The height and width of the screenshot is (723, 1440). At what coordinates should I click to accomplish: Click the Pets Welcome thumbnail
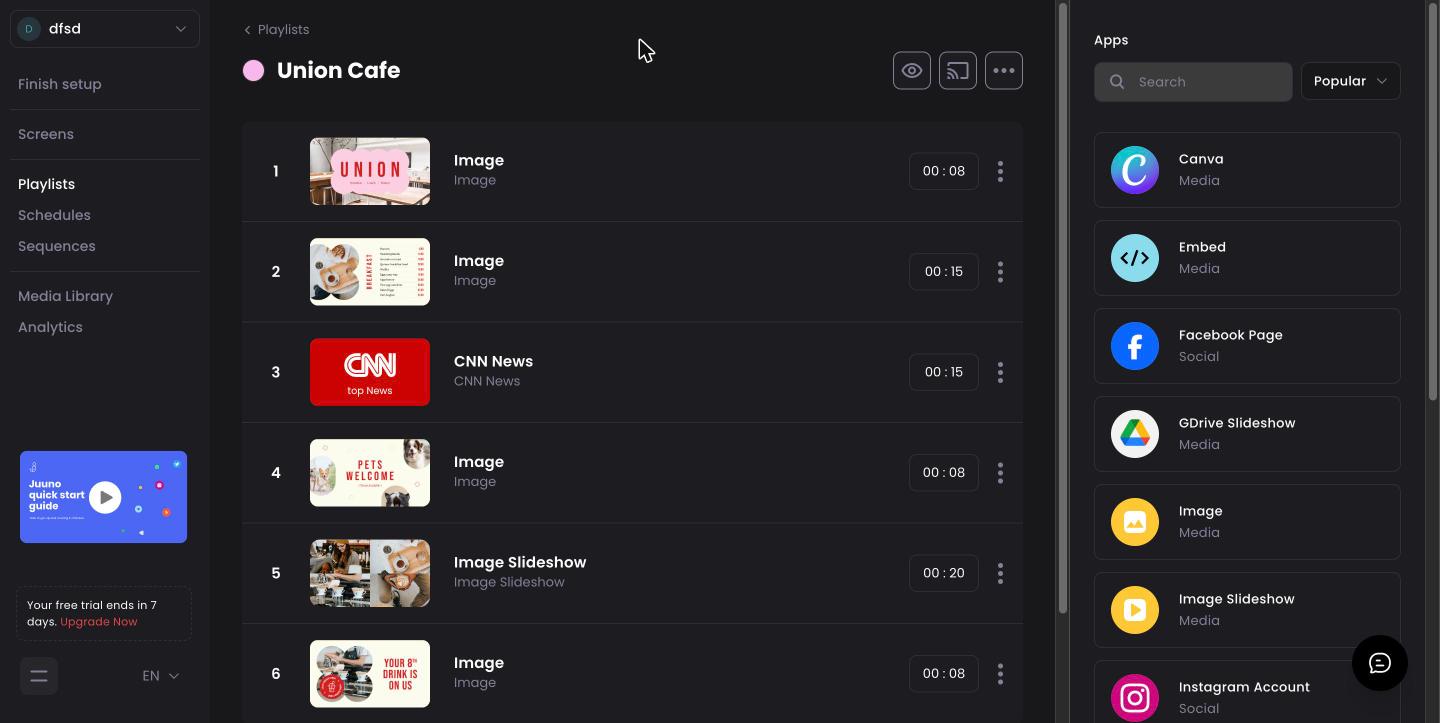pos(370,473)
